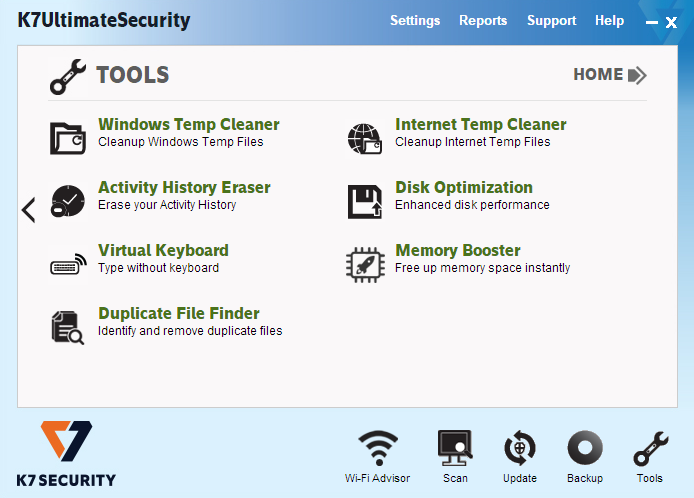Click the Activity History Eraser clock icon
The width and height of the screenshot is (694, 498).
coord(68,201)
